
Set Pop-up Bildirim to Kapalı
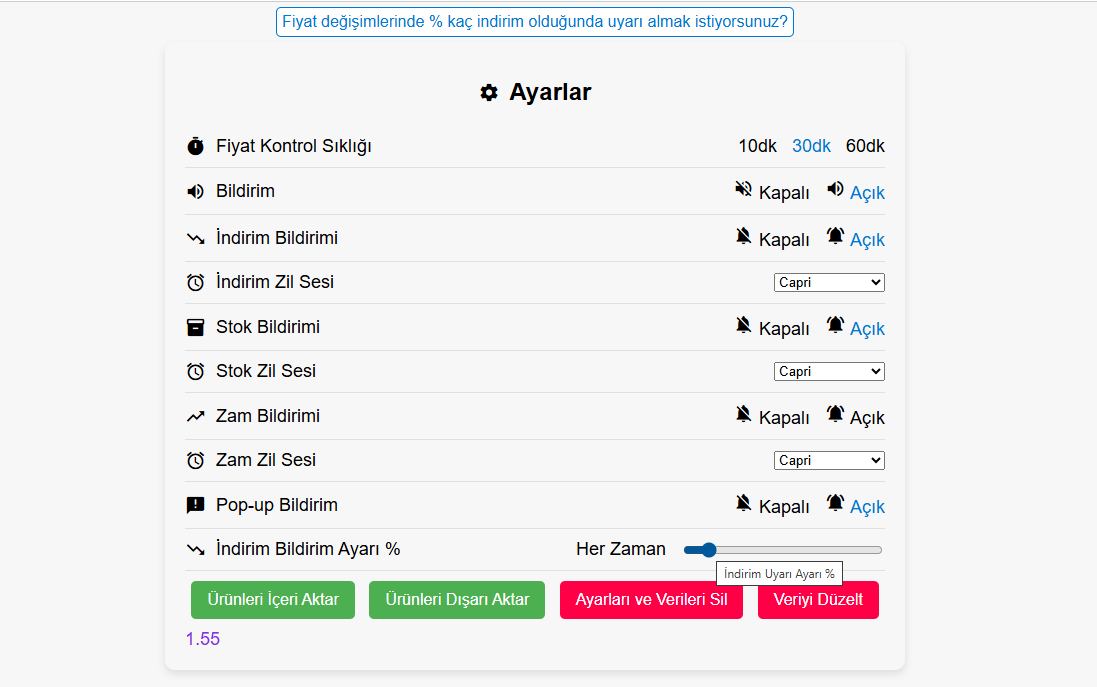click(784, 507)
